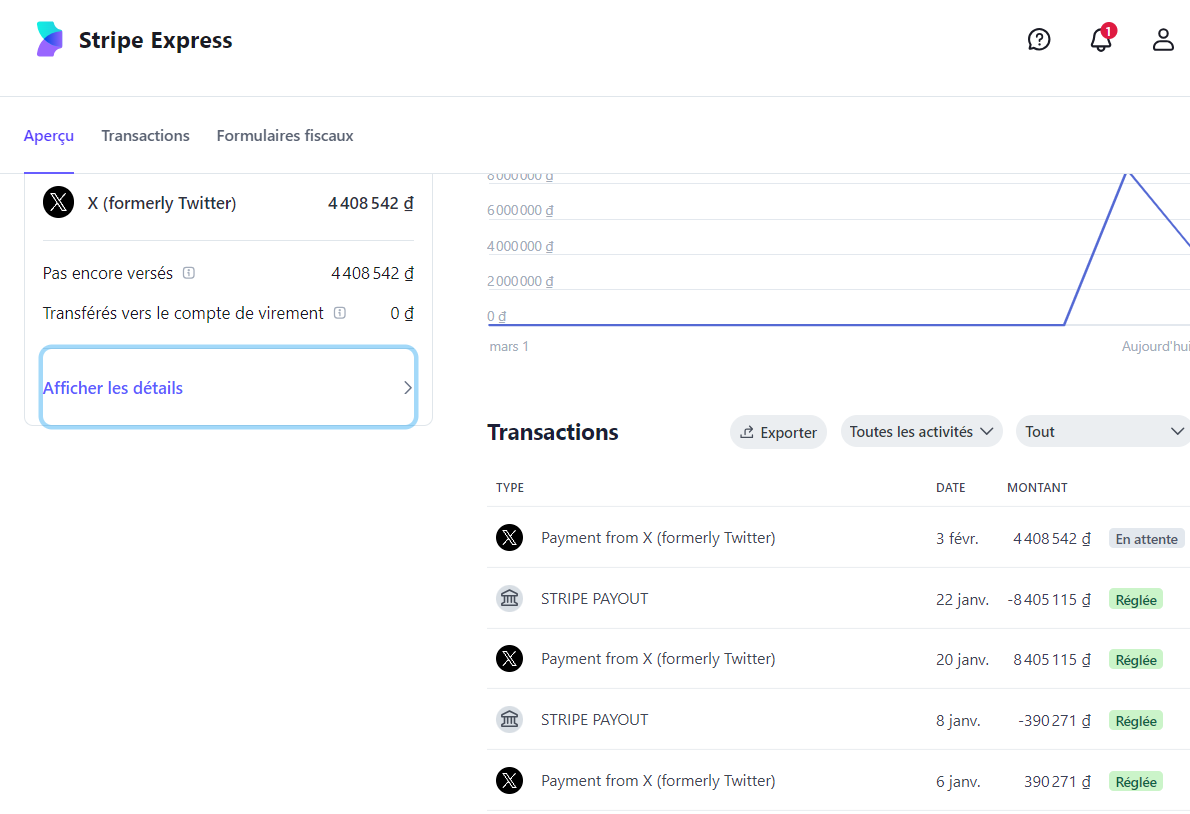This screenshot has width=1190, height=814.
Task: Select the Aperçu tab
Action: 49,136
